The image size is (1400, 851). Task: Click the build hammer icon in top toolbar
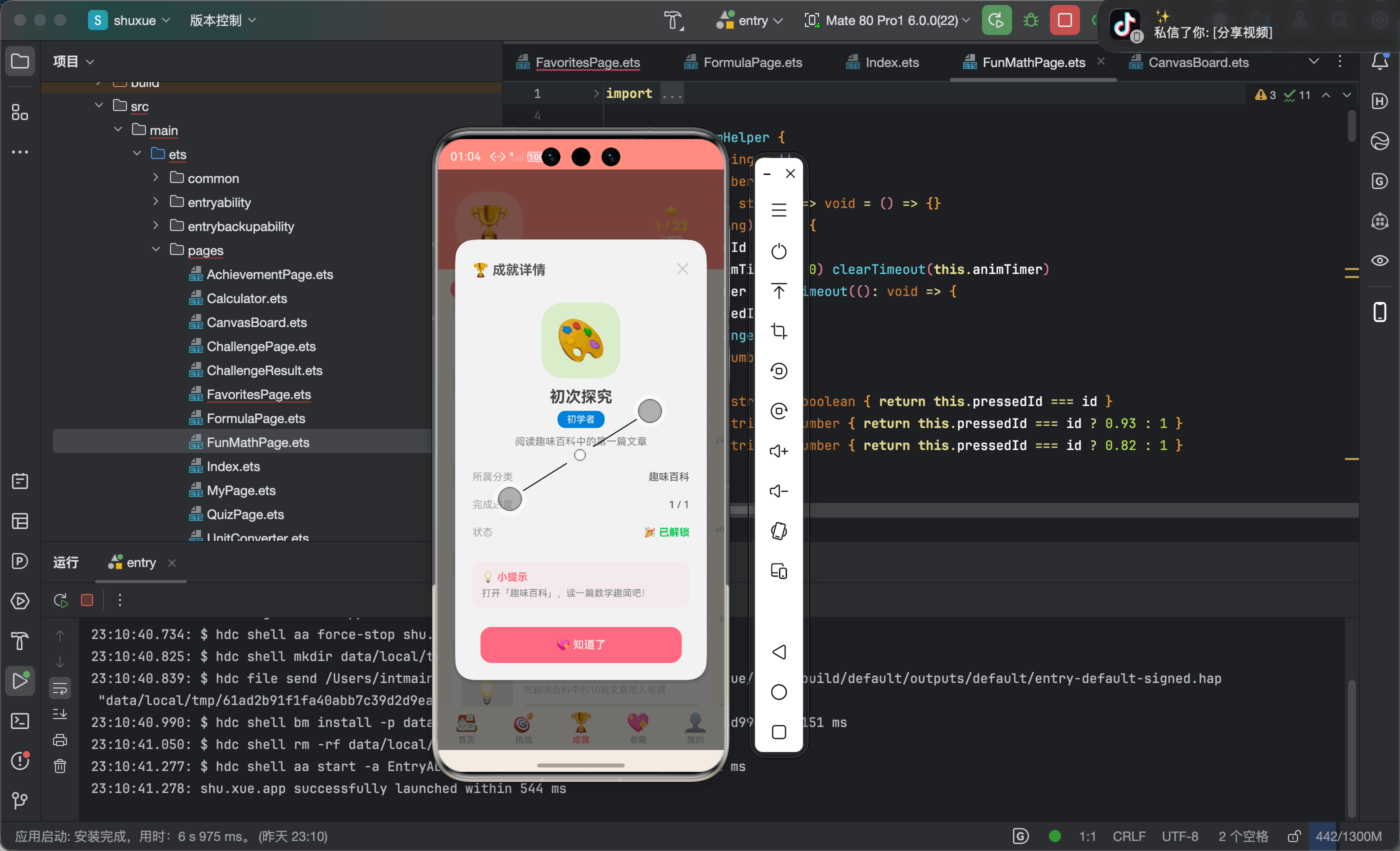[673, 20]
